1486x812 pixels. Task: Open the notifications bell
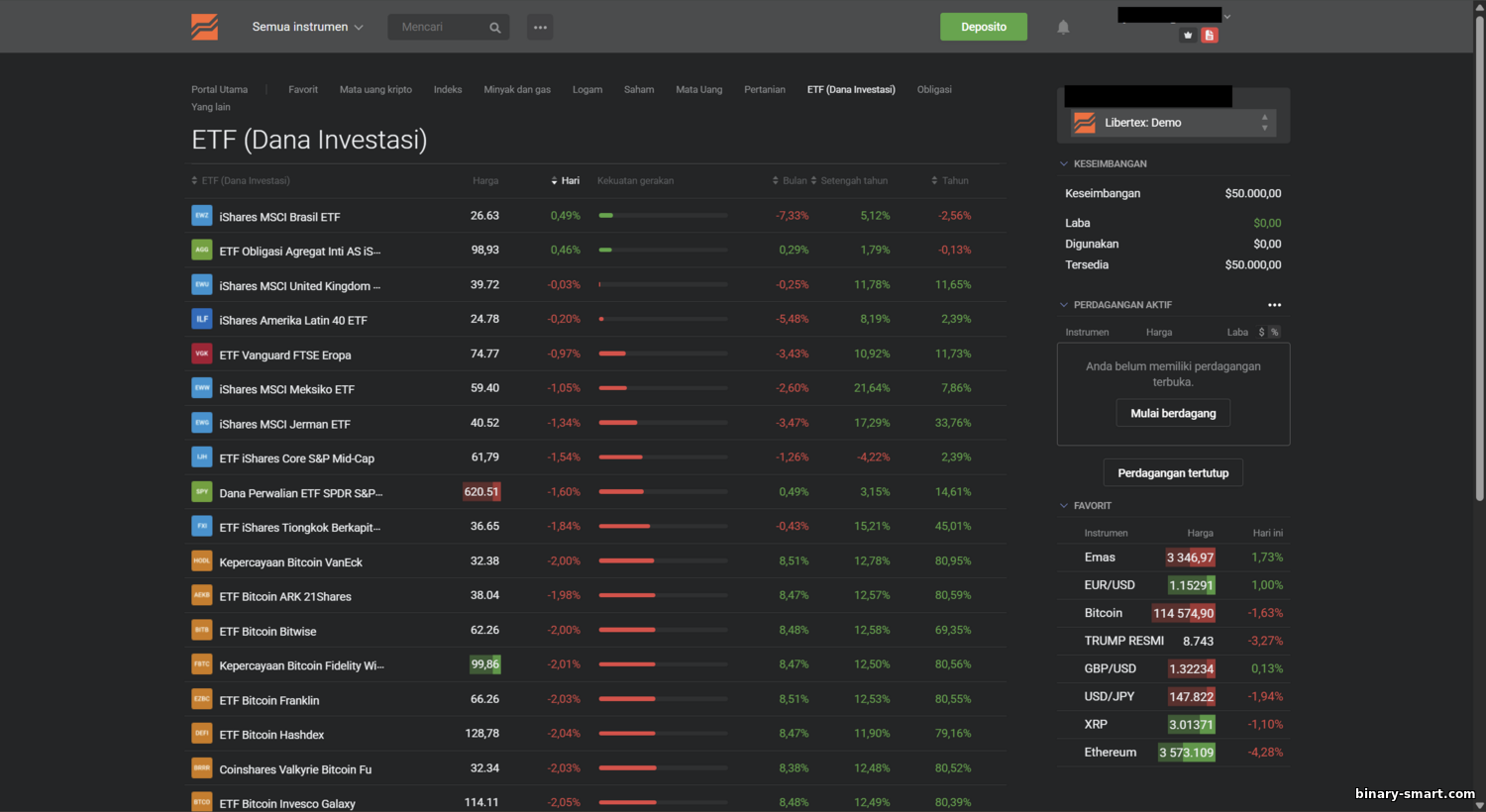[x=1063, y=28]
